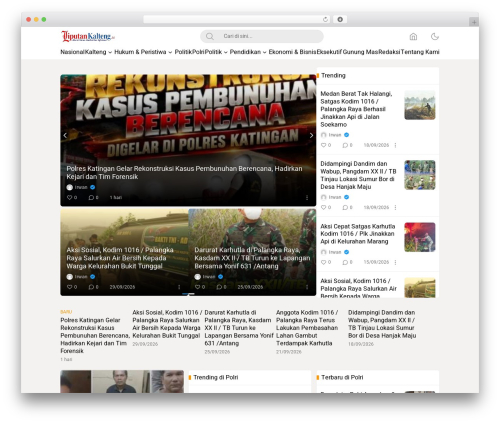Open comments on trending Didampingi Dandim article

(345, 207)
